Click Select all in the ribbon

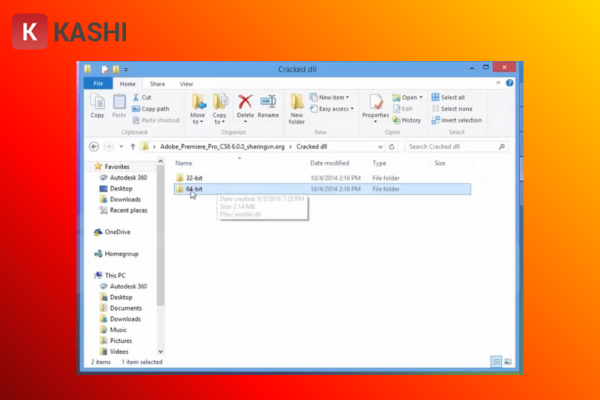click(448, 97)
